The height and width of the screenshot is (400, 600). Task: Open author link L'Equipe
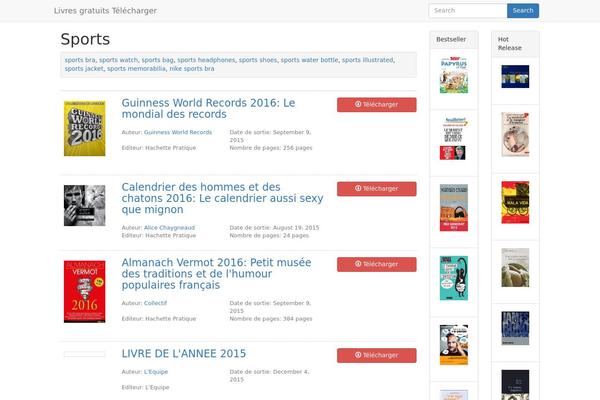(x=156, y=372)
